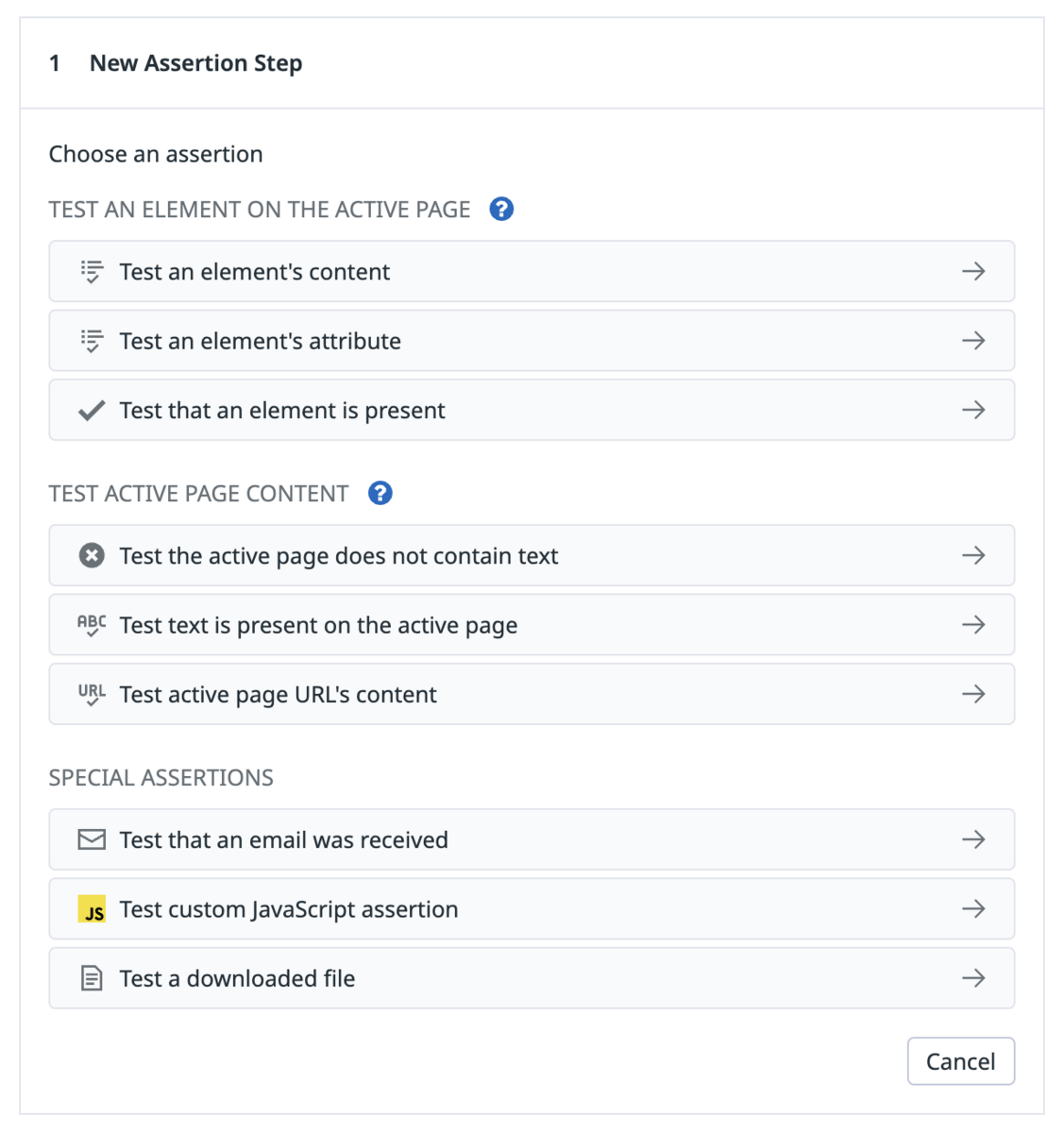Screen dimensions: 1064x1133
Task: Open arrow for Test an element's content
Action: tap(973, 272)
